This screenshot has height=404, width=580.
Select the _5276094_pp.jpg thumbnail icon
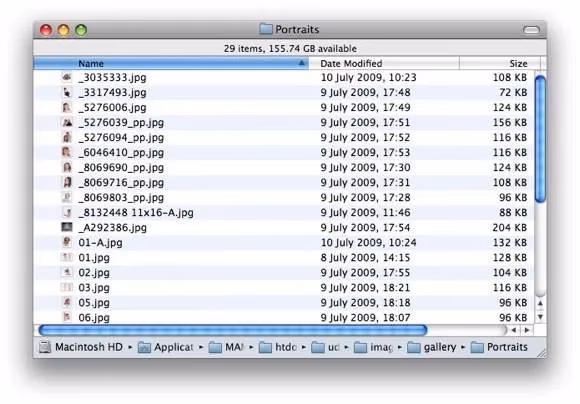[x=67, y=137]
